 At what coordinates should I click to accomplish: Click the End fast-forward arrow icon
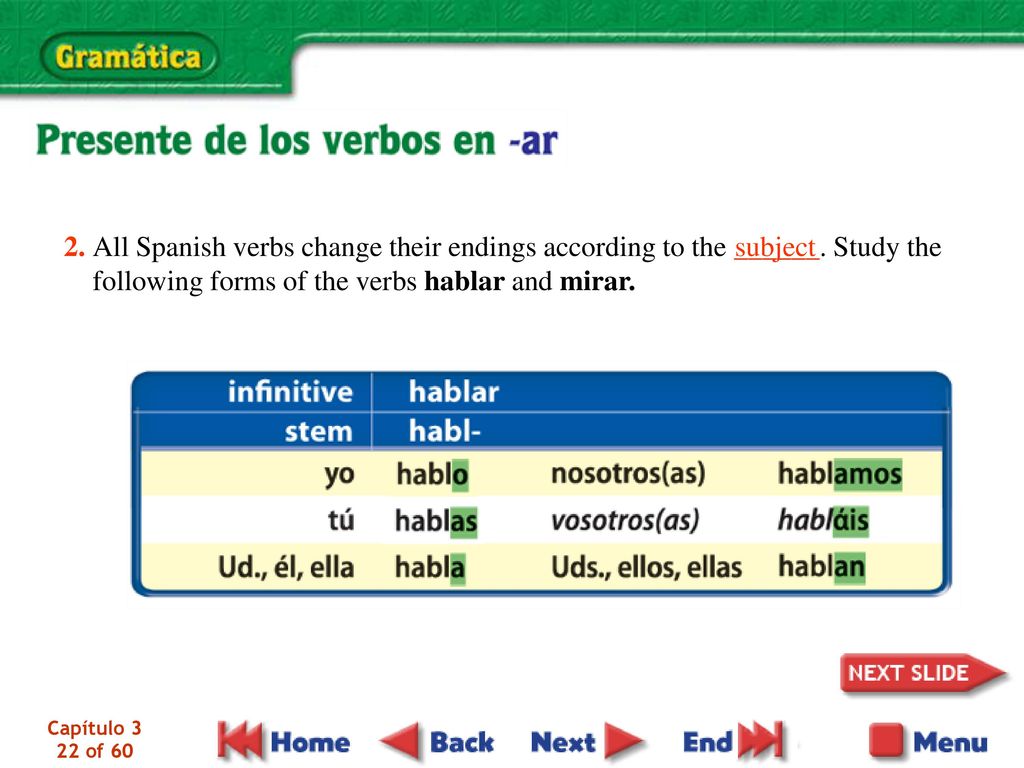point(761,741)
